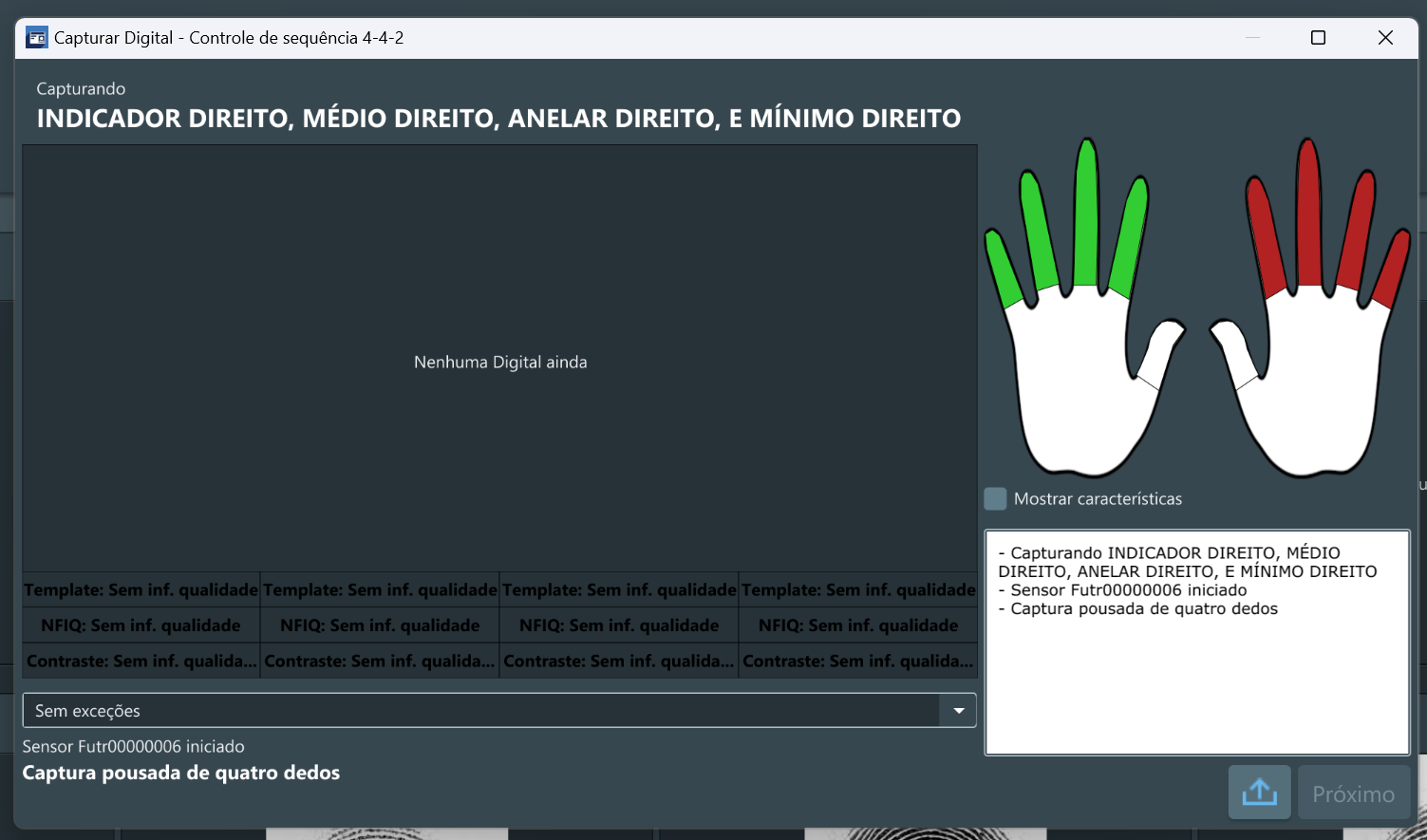Click the fourth Contraste: Sem inf. qualida... cell

(x=858, y=661)
